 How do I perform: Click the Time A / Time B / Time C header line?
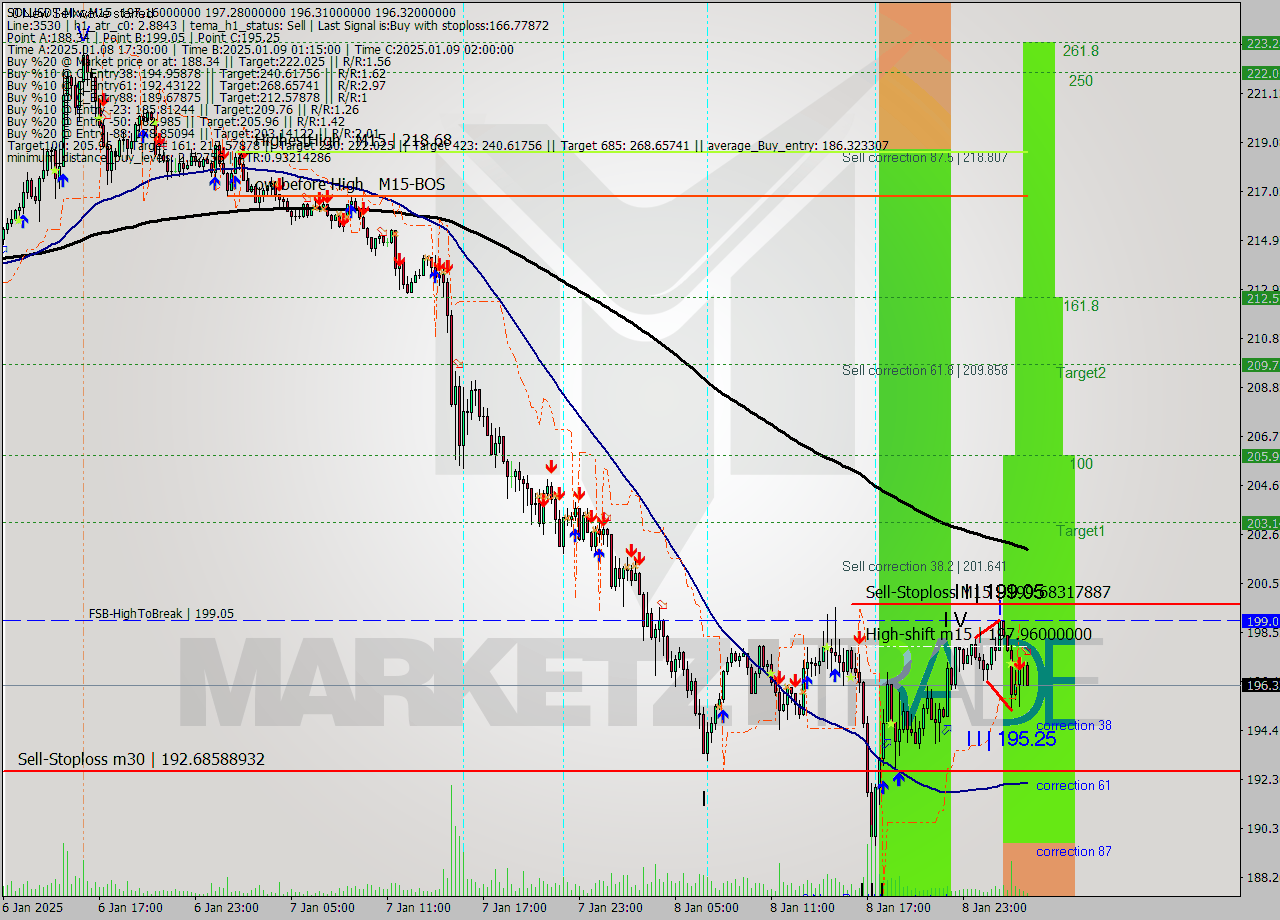pyautogui.click(x=260, y=49)
